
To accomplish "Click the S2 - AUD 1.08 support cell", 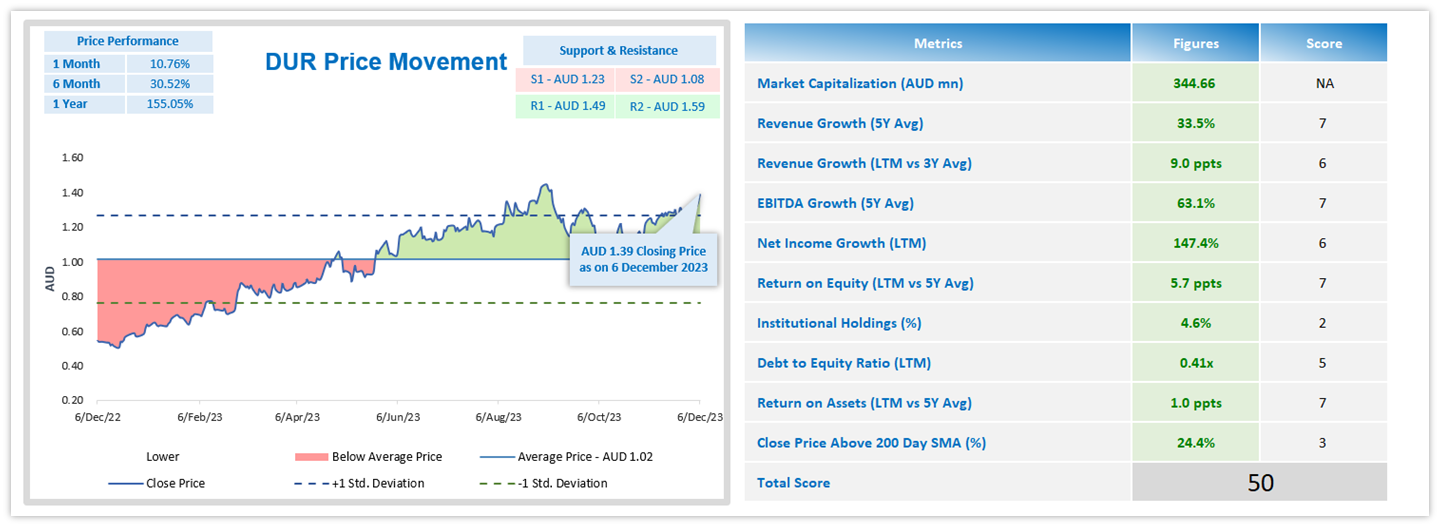I will (x=668, y=80).
